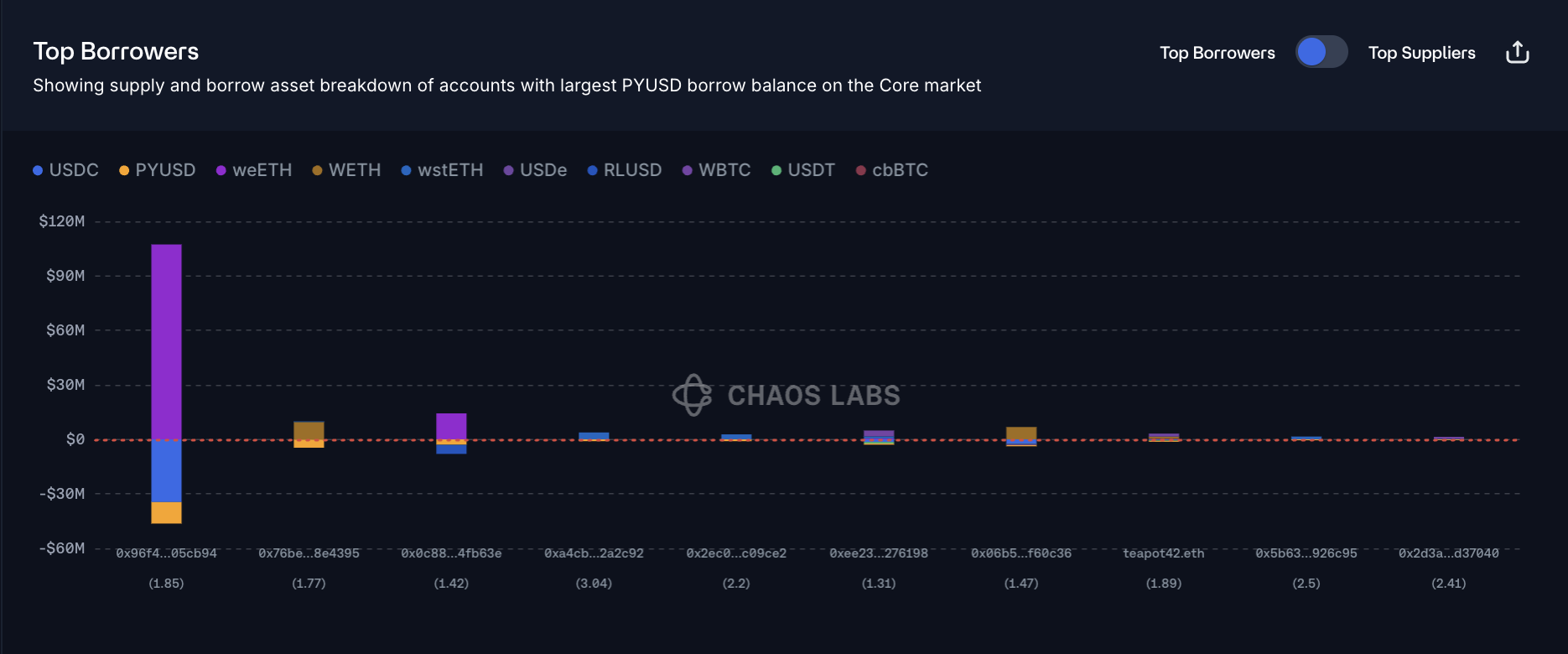
Task: Click the blue USDC borrow bar segment
Action: (x=166, y=470)
